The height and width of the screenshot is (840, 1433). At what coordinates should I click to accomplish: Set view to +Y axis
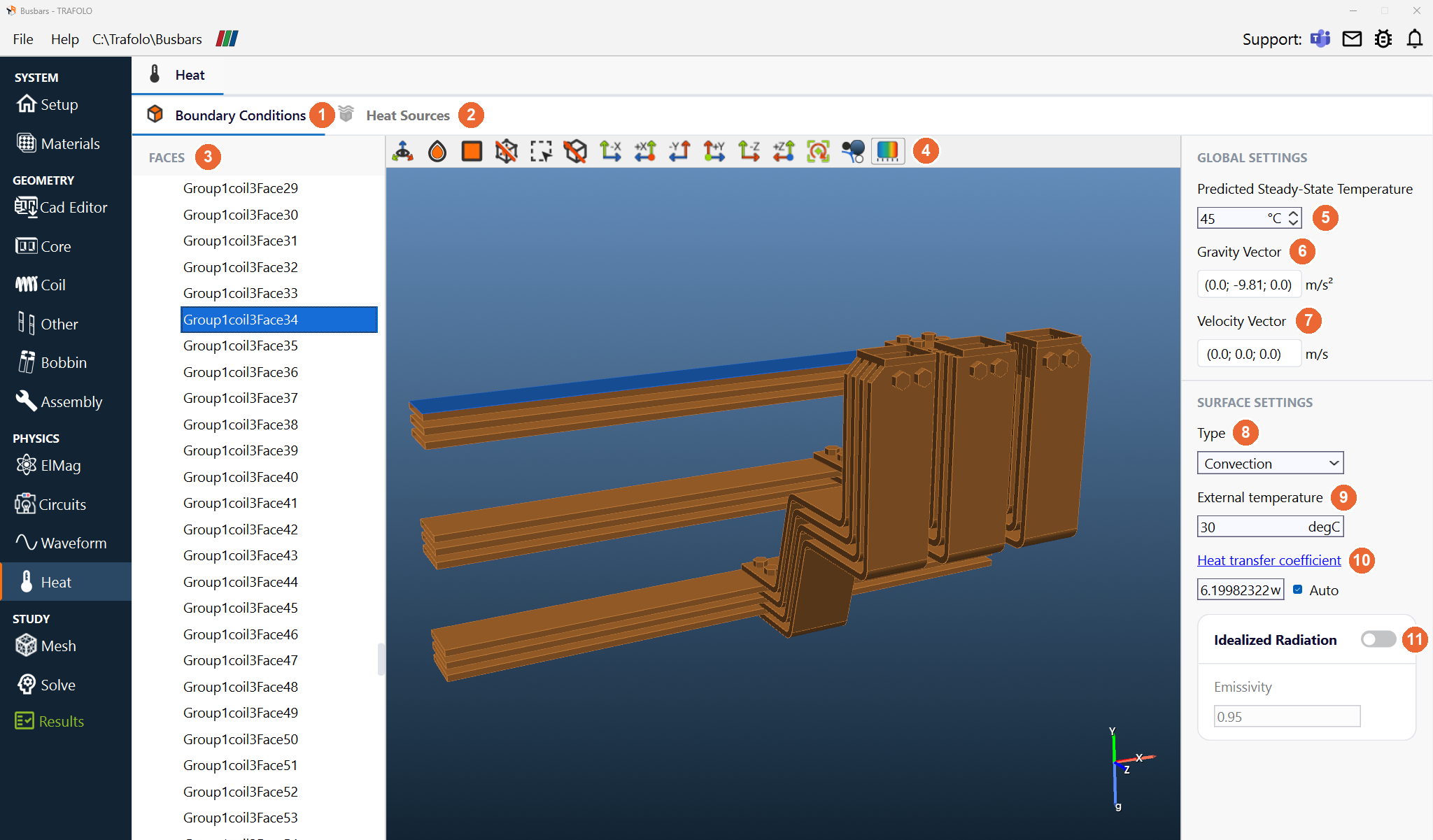(714, 151)
